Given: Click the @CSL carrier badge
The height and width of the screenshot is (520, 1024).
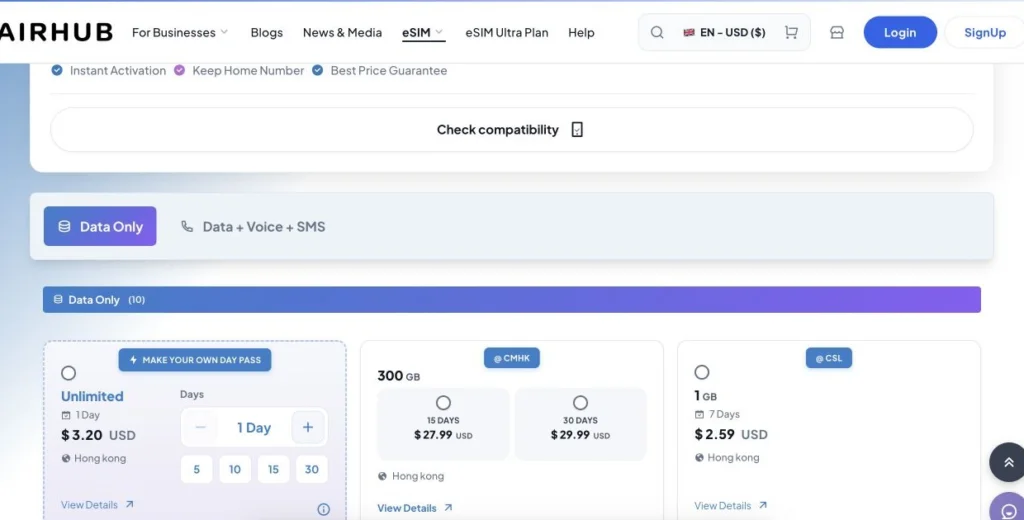Looking at the screenshot, I should (829, 358).
